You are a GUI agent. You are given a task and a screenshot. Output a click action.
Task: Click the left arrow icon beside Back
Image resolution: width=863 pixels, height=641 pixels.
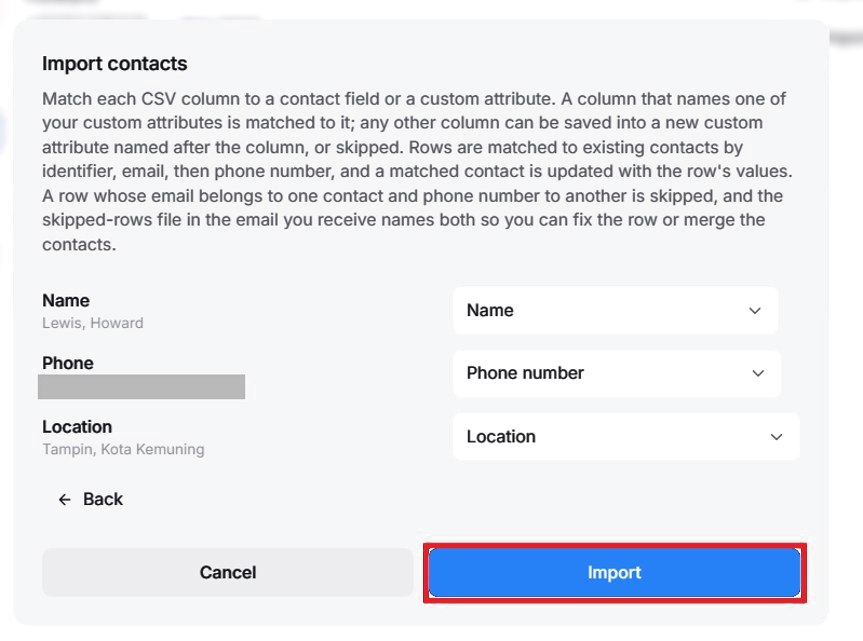(x=64, y=499)
